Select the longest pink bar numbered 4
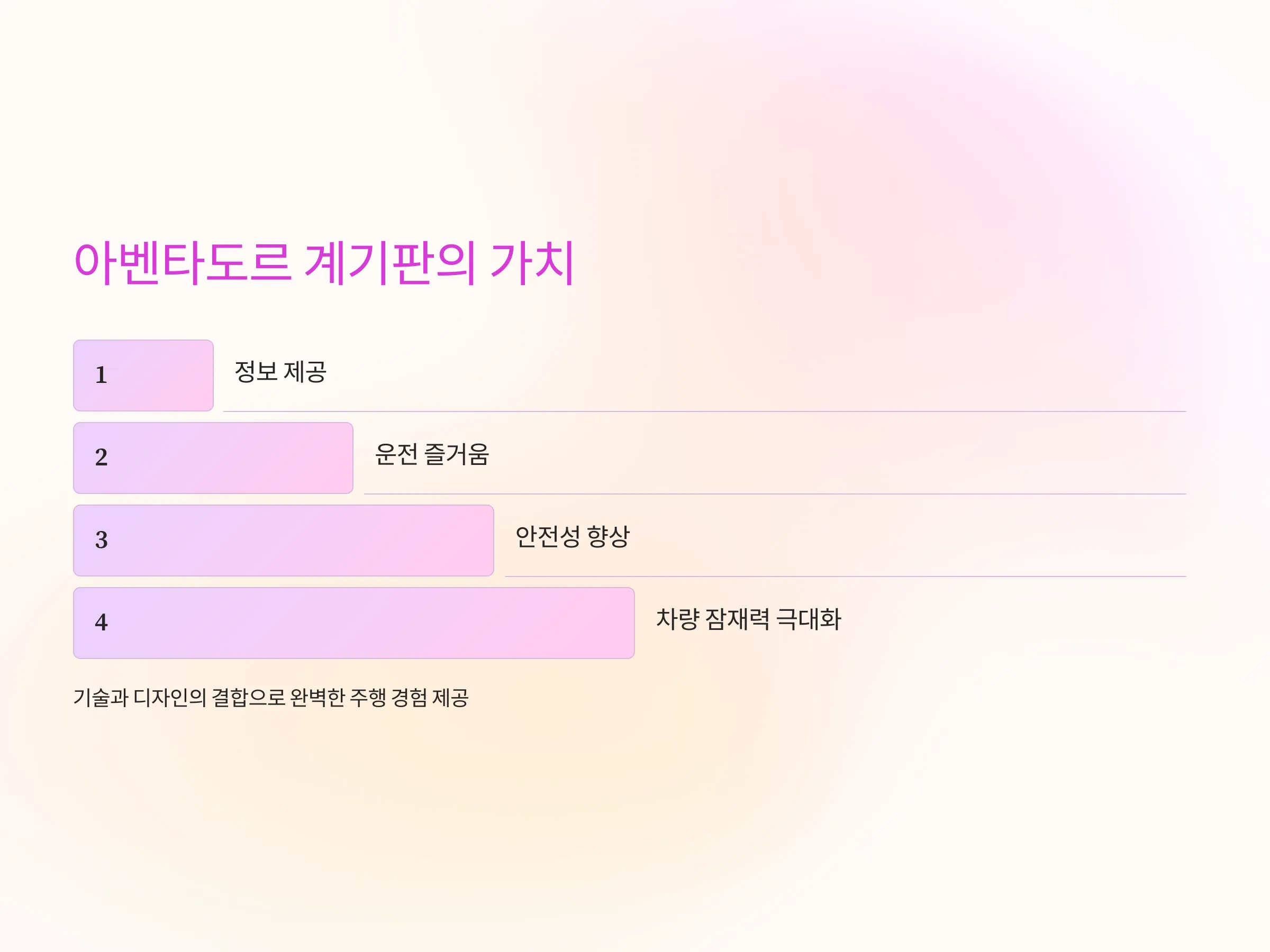 (353, 623)
